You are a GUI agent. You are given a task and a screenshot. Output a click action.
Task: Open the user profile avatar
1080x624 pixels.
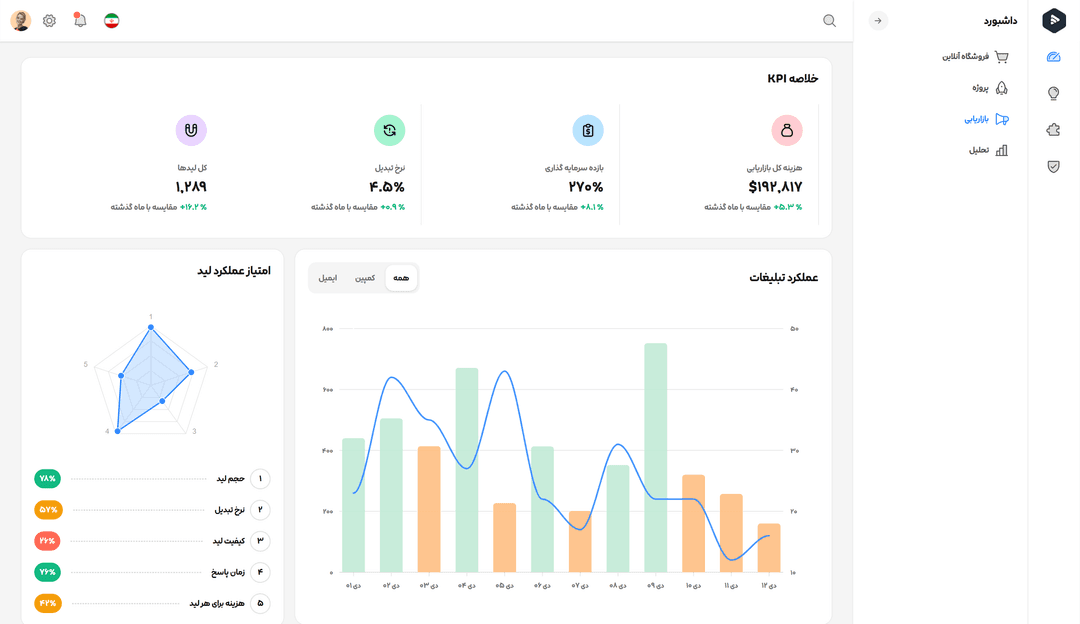21,21
